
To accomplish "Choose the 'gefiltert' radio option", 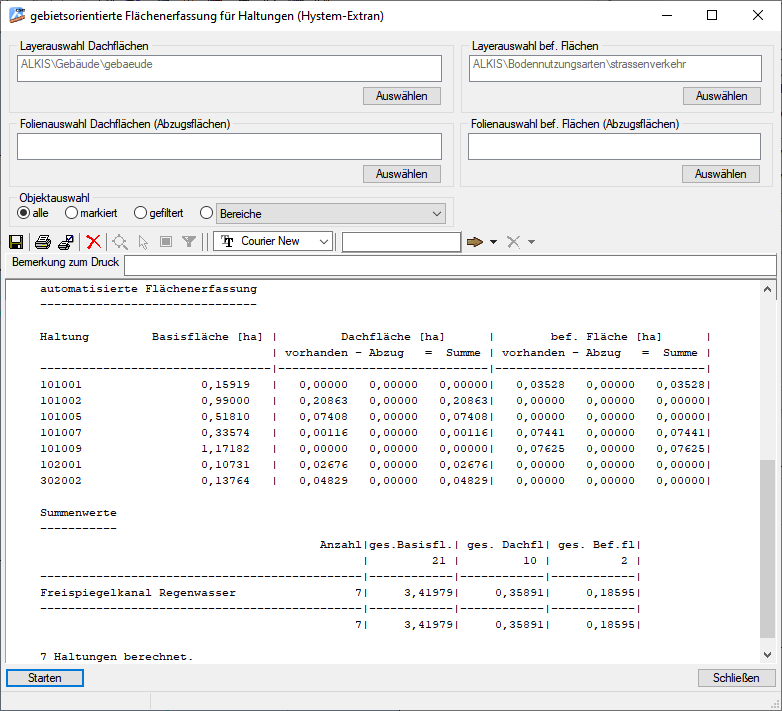I will click(x=141, y=213).
